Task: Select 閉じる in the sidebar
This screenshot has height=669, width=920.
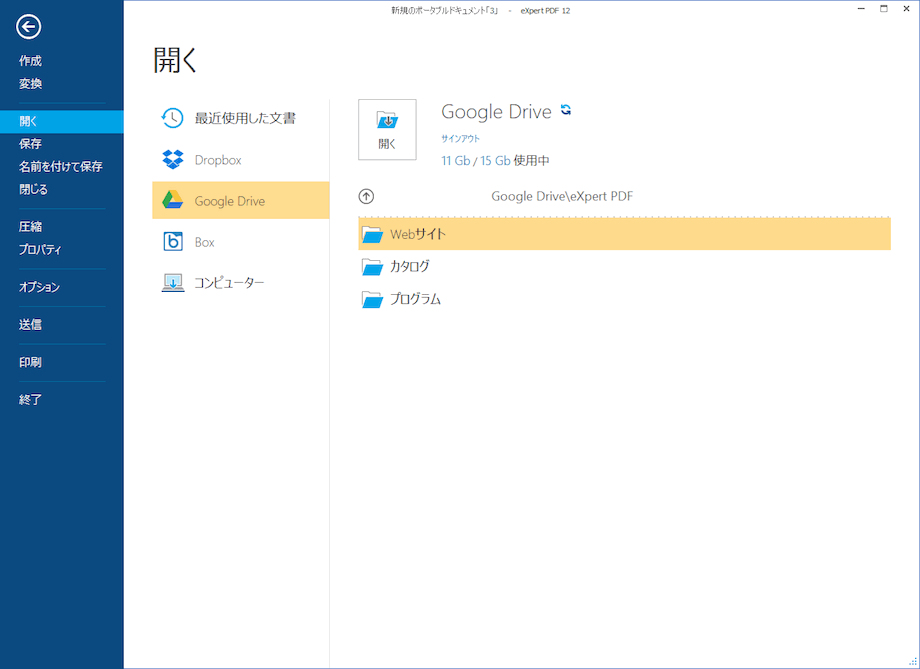Action: pos(33,190)
